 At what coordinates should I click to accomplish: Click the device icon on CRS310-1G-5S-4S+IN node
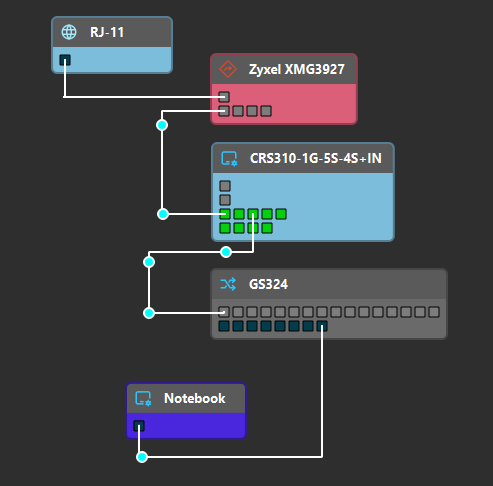pyautogui.click(x=230, y=158)
